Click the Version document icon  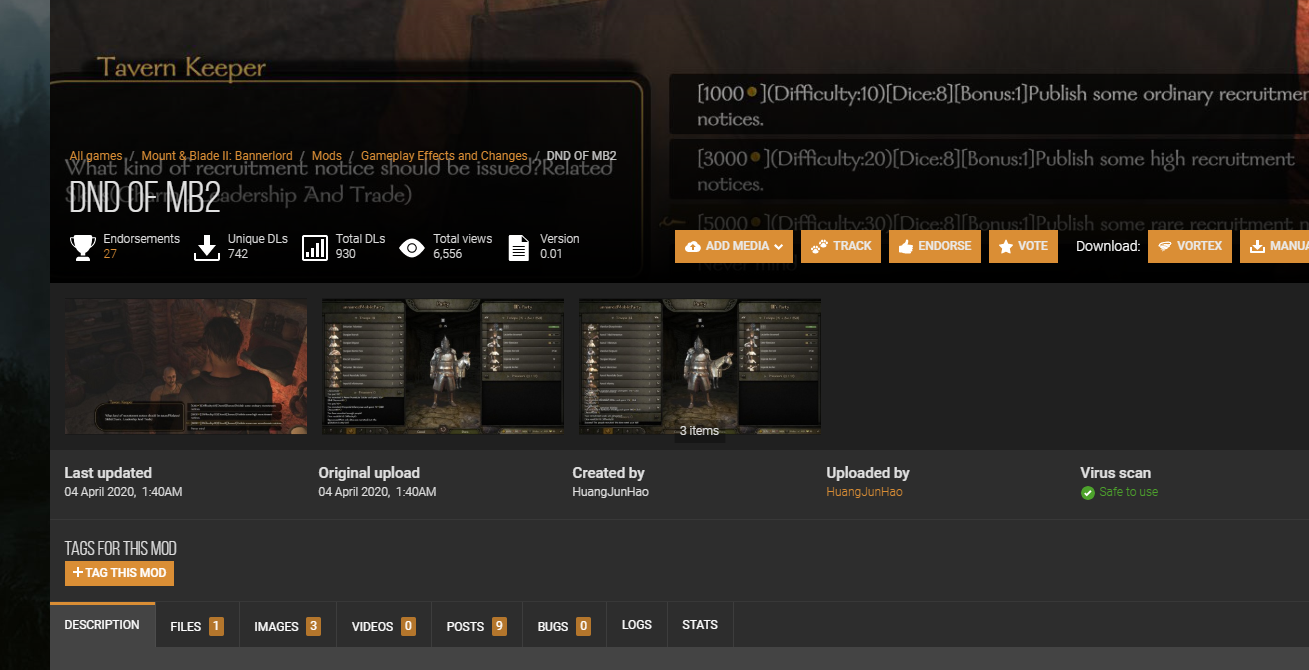click(x=518, y=247)
